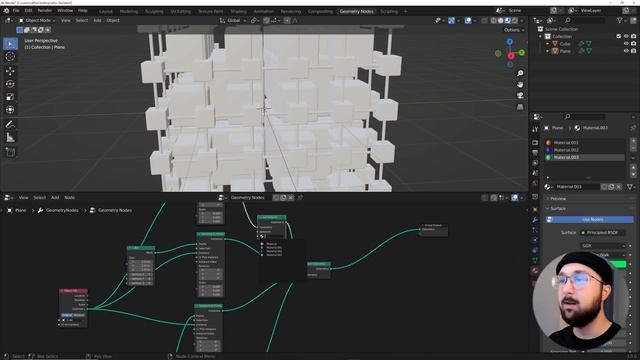Unlink Material.003 with X icon
Image resolution: width=640 pixels, height=360 pixels.
[619, 187]
